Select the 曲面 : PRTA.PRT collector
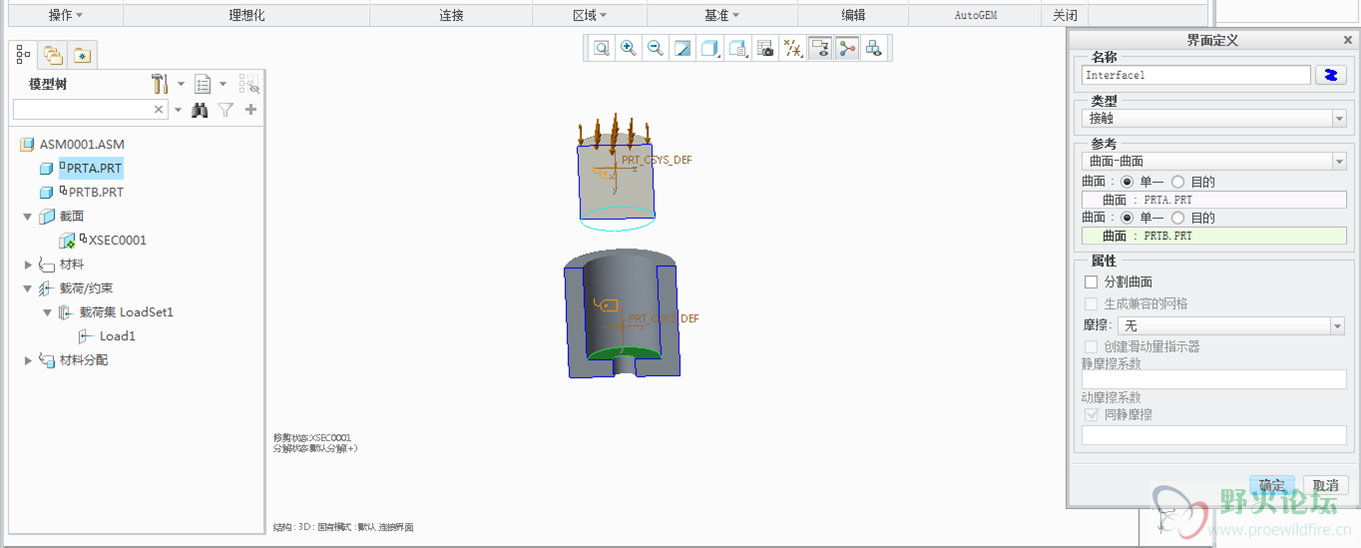 point(1214,200)
